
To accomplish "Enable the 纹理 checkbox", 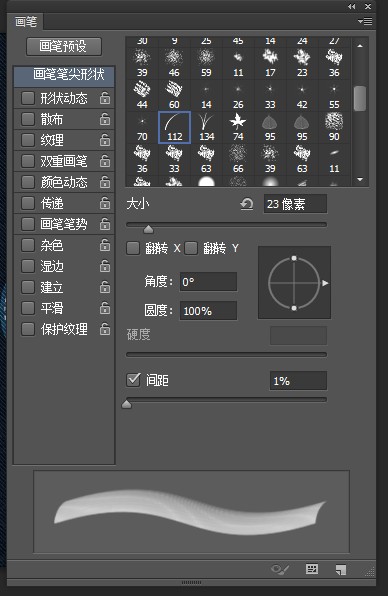I will (28, 140).
